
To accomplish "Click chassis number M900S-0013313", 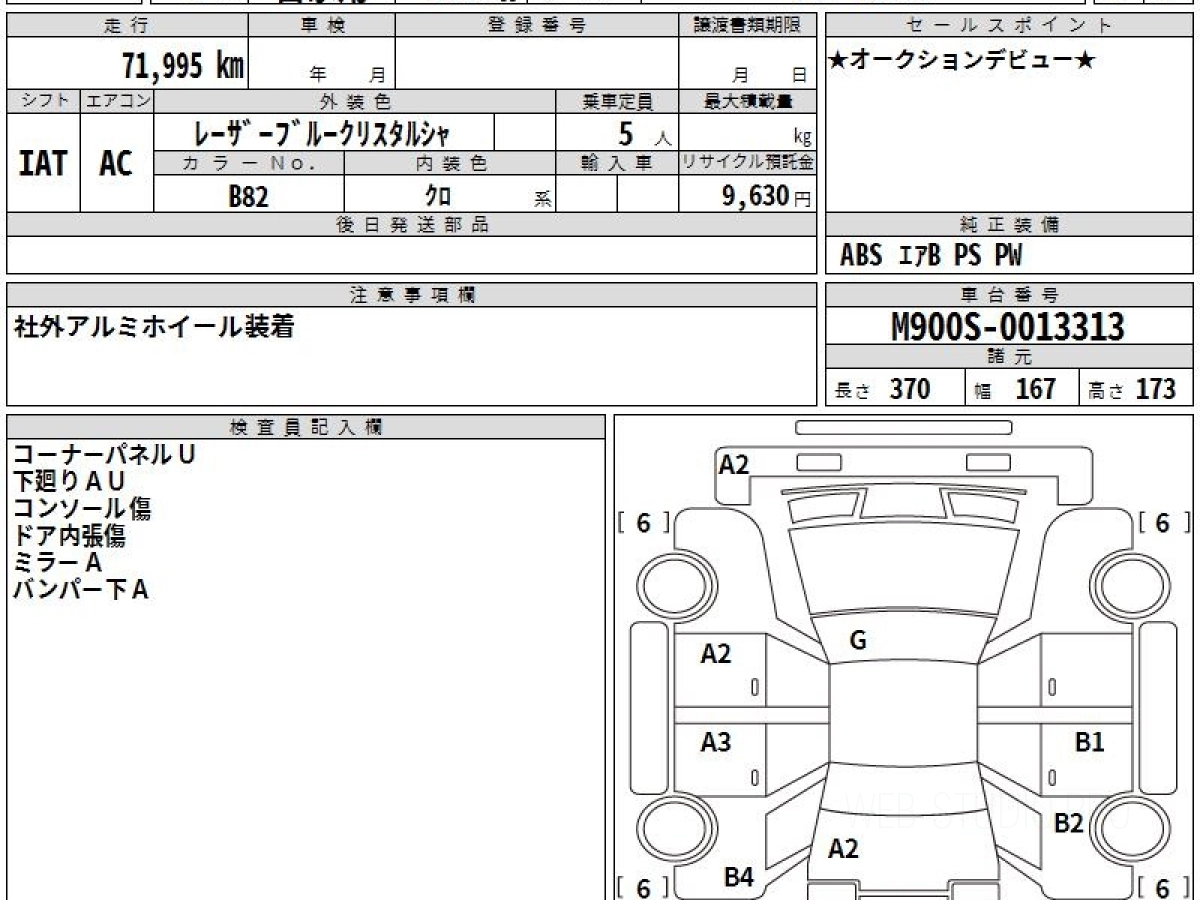I will coord(1008,326).
